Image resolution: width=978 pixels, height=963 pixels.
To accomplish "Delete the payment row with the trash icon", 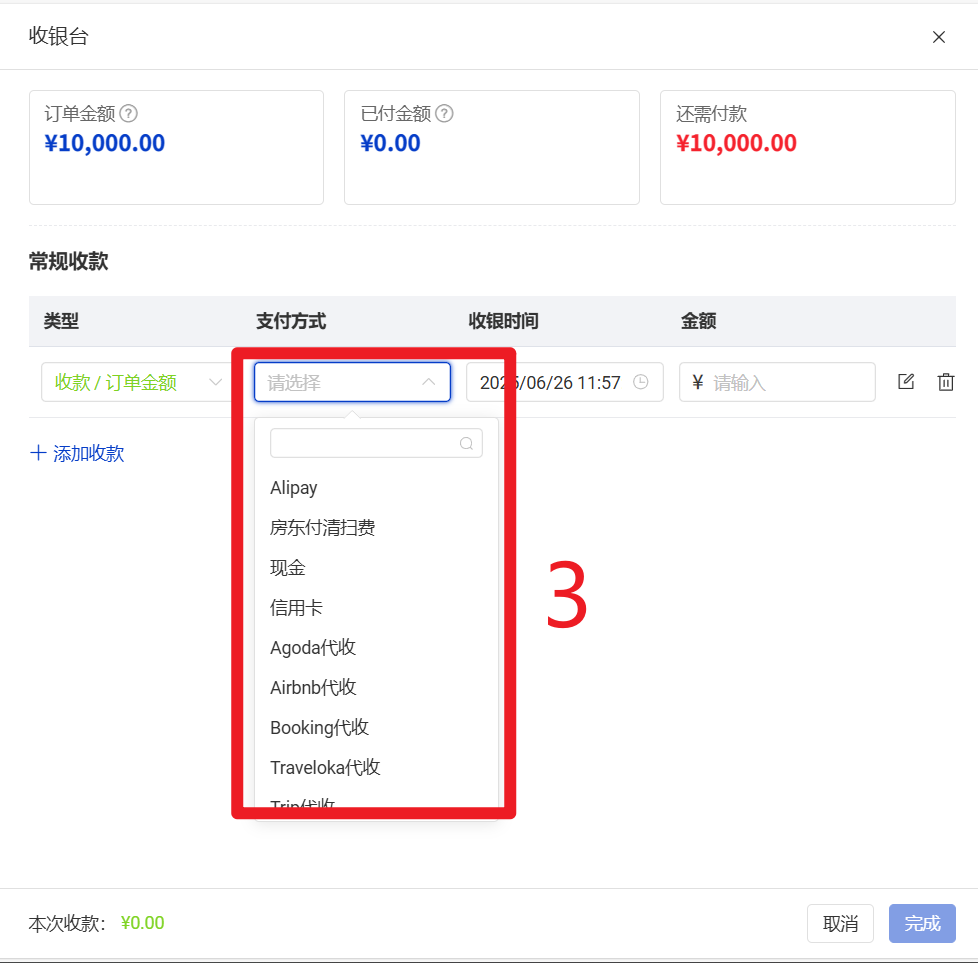I will [946, 382].
